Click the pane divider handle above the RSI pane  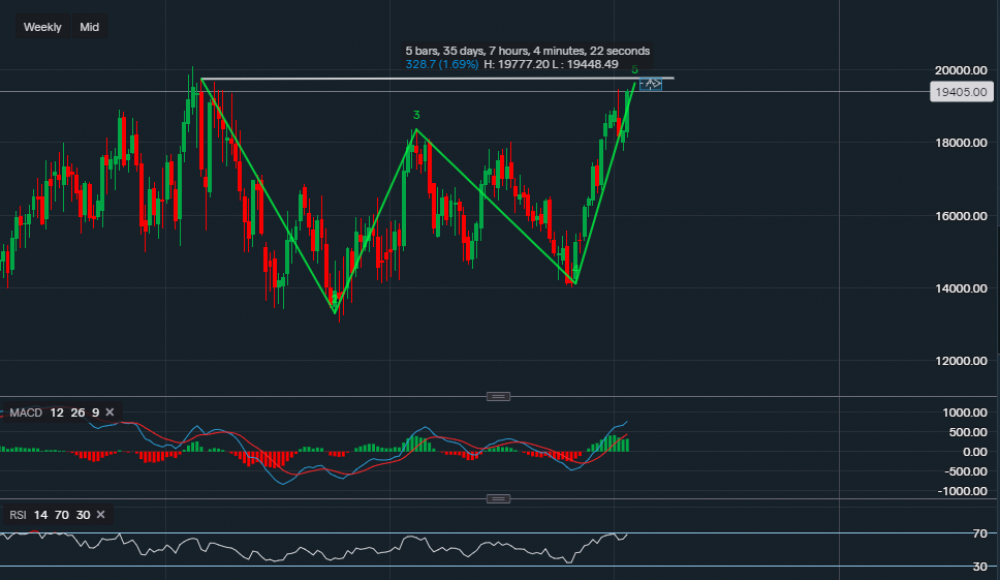coord(498,498)
